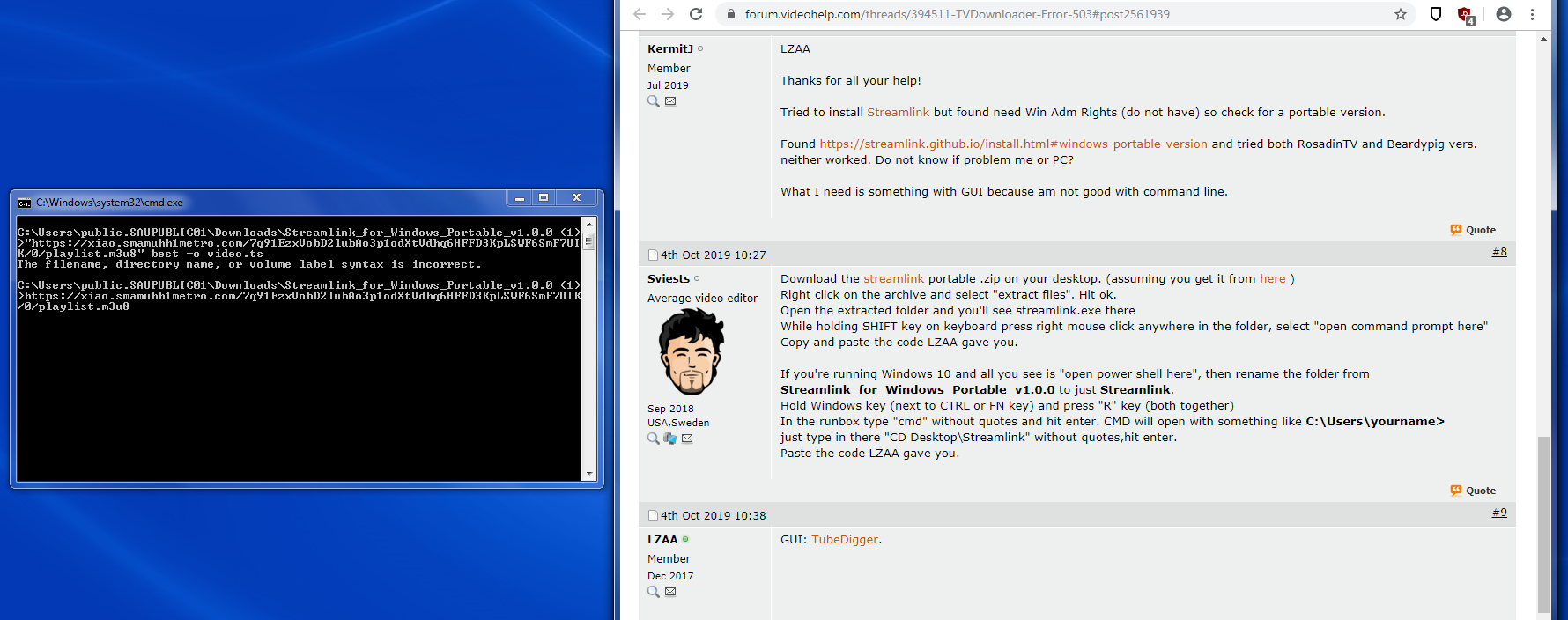Click Sviests avatar image
Screen dimensions: 1568x620
(x=692, y=352)
